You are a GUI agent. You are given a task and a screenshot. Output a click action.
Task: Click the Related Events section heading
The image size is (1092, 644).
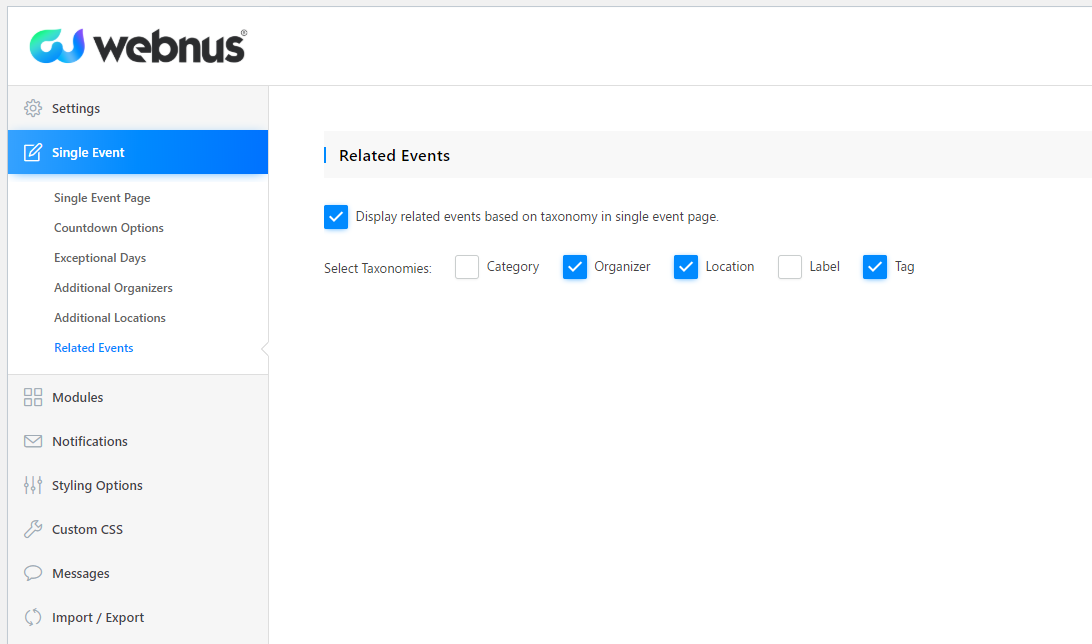point(394,155)
